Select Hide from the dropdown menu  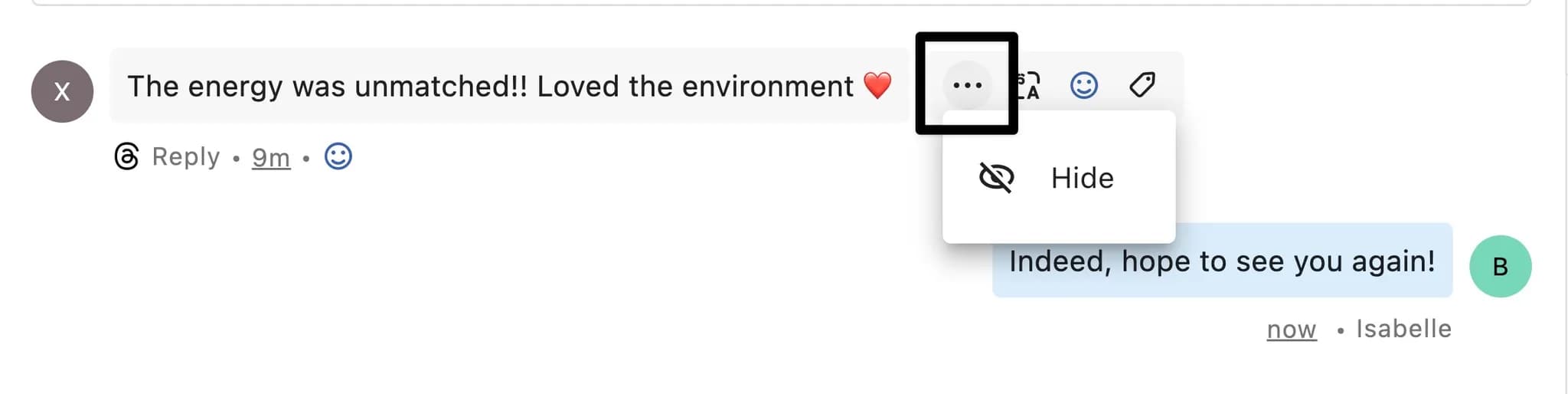pos(1081,178)
